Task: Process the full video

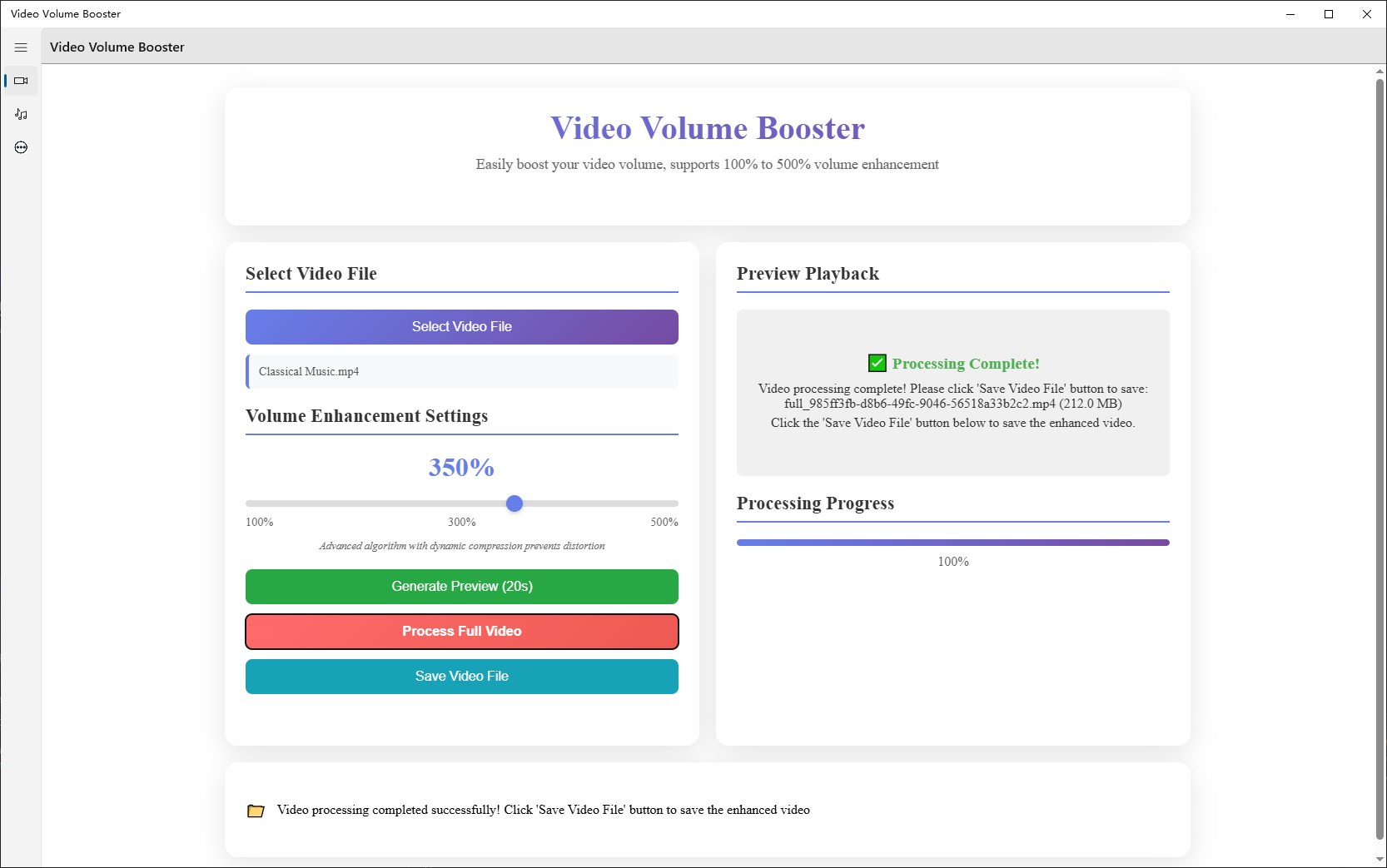Action: point(461,631)
